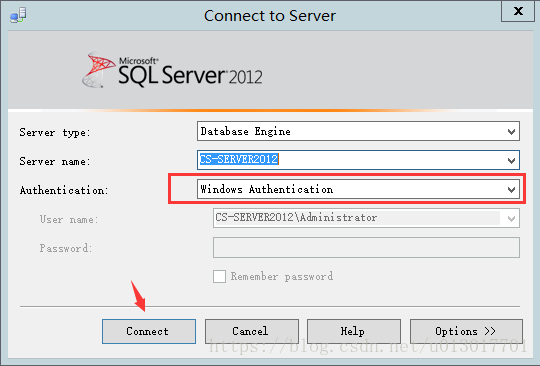Screen dimensions: 540x366
Task: Click the server icon in the title bar
Action: tap(18, 15)
